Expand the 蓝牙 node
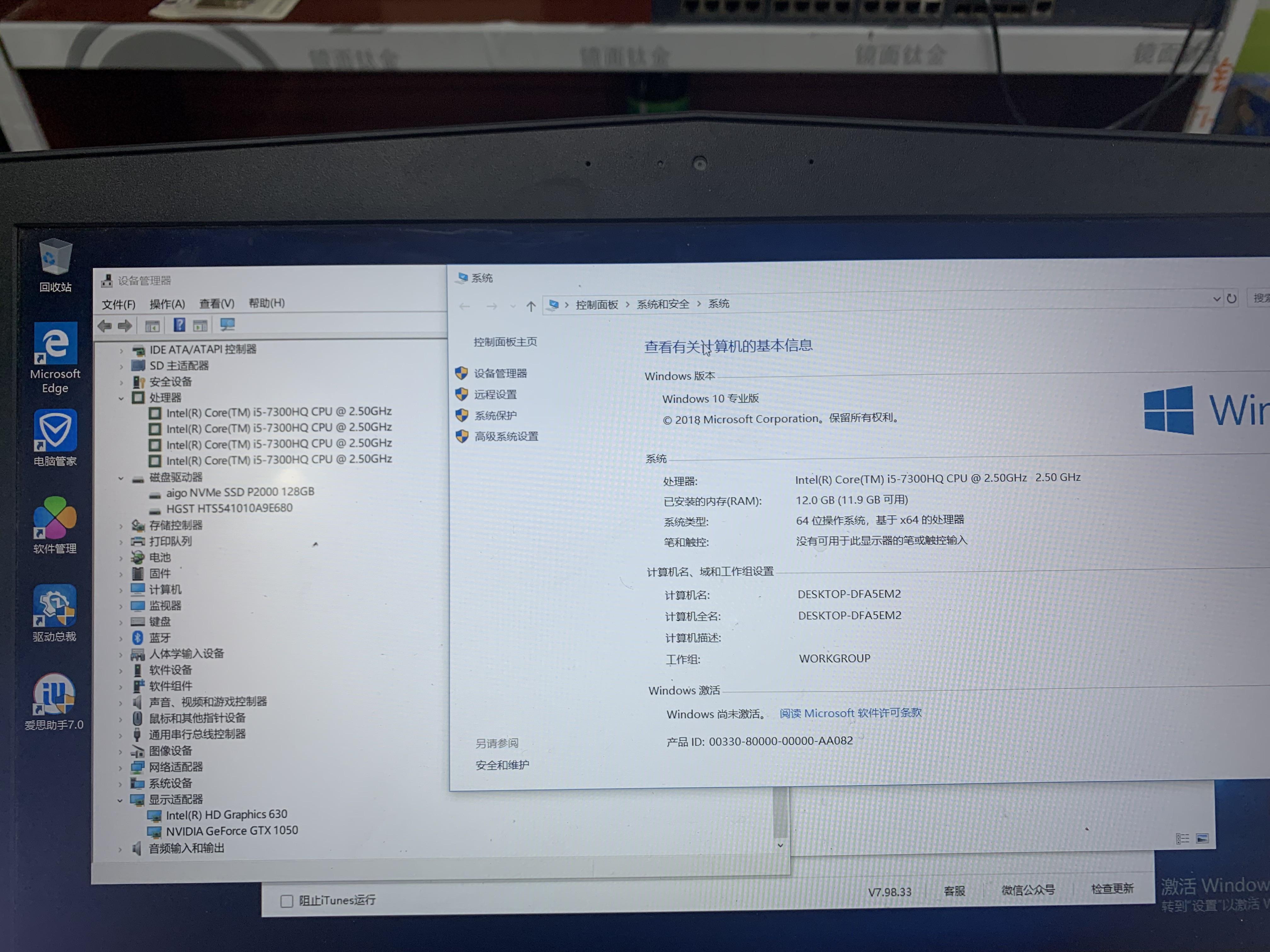The image size is (1270, 952). [121, 638]
